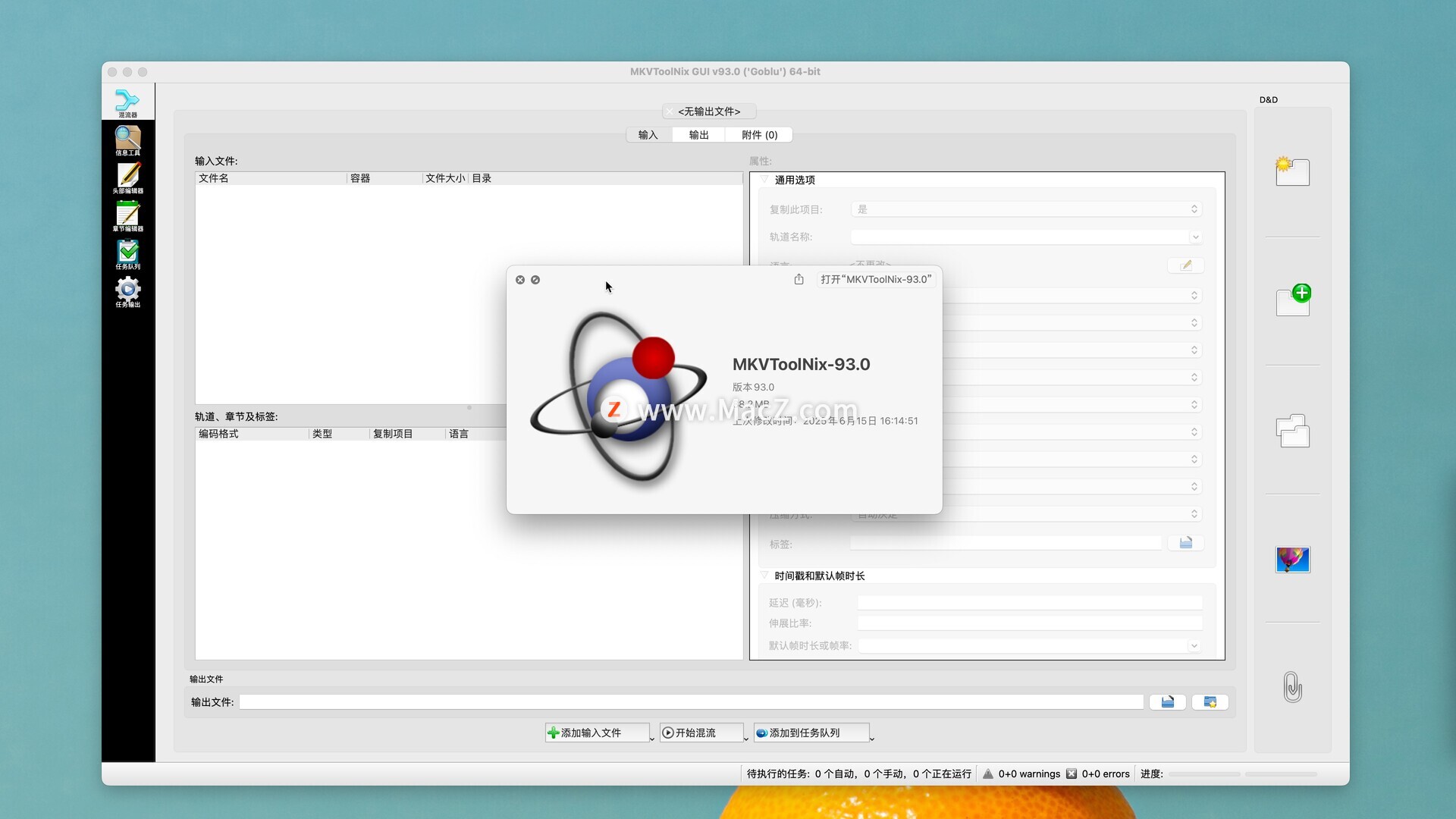Image resolution: width=1456 pixels, height=819 pixels.
Task: Click the share icon in the preview popup
Action: 799,279
